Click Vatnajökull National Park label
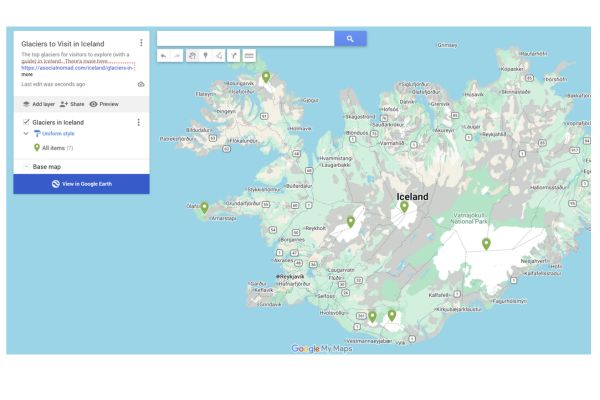Image resolution: width=600 pixels, height=400 pixels. point(469,218)
